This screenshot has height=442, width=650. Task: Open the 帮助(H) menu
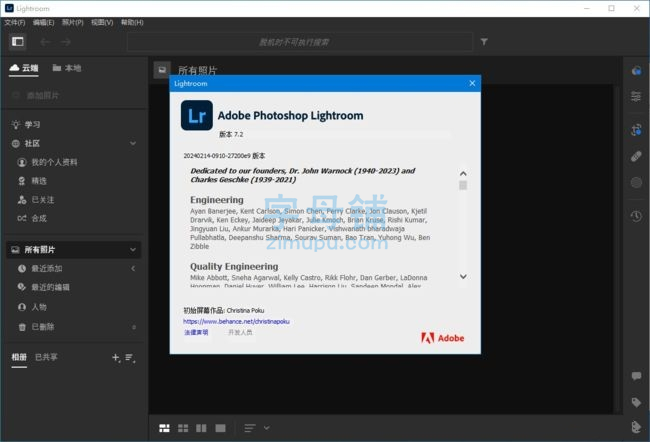[132, 22]
